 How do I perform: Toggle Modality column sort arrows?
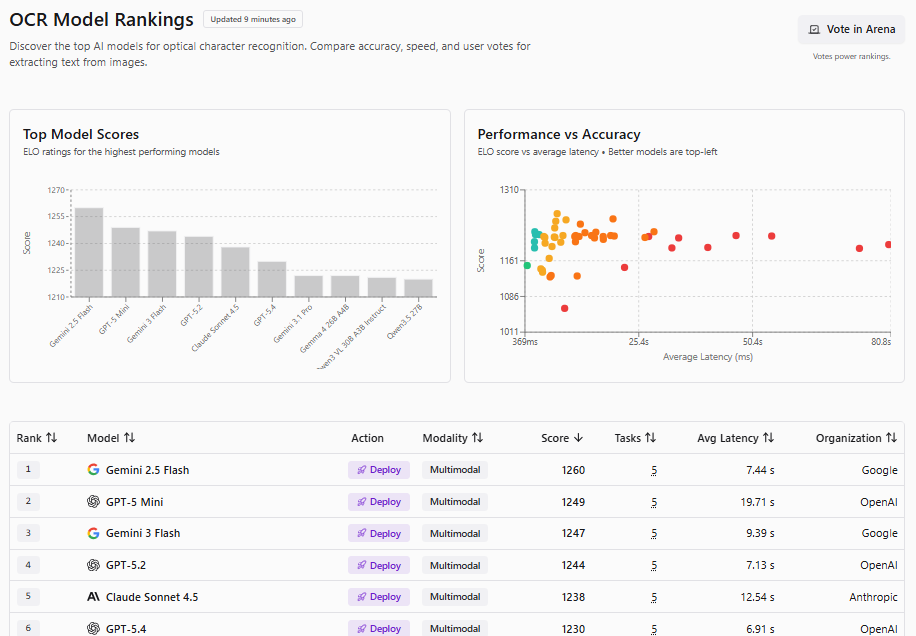(x=477, y=437)
